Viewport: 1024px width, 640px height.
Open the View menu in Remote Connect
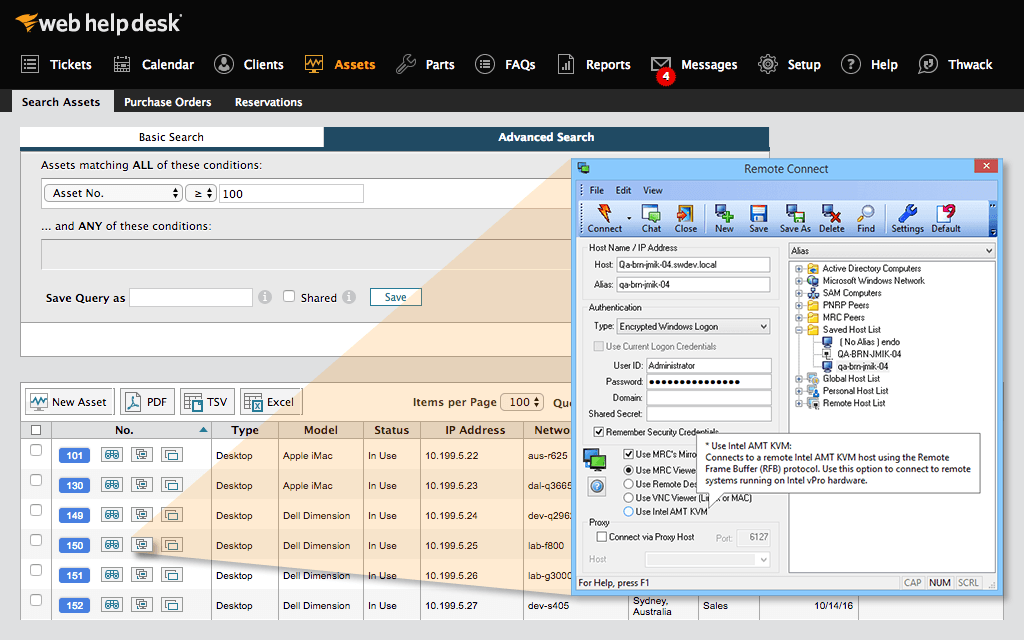click(x=653, y=190)
